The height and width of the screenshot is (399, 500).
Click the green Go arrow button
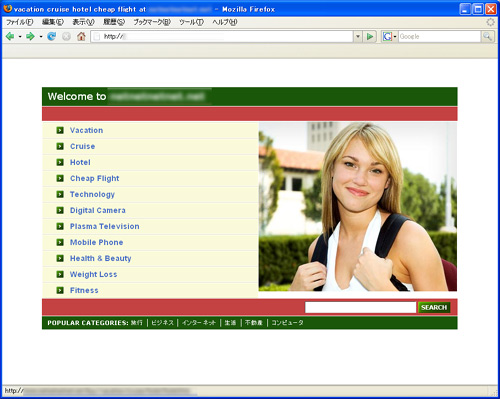tap(370, 36)
